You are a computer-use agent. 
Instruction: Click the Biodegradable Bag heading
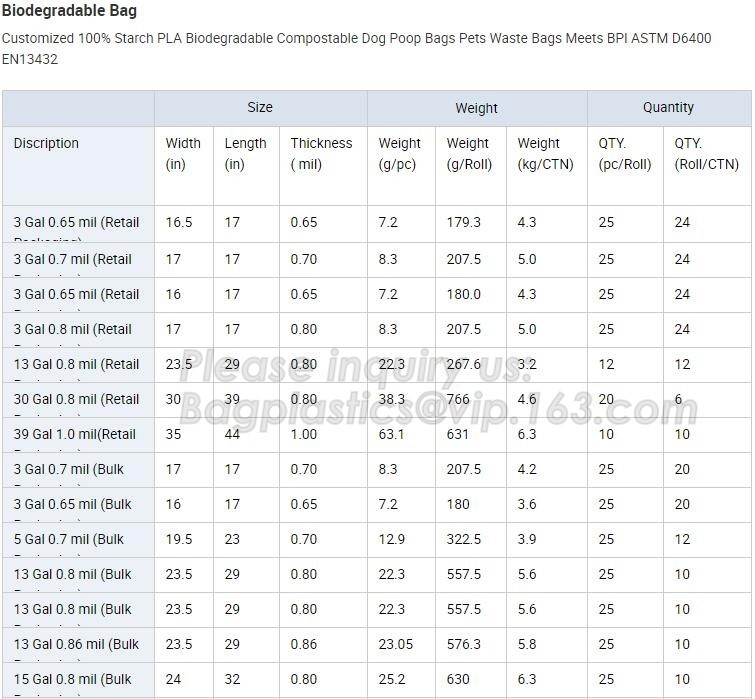(69, 11)
